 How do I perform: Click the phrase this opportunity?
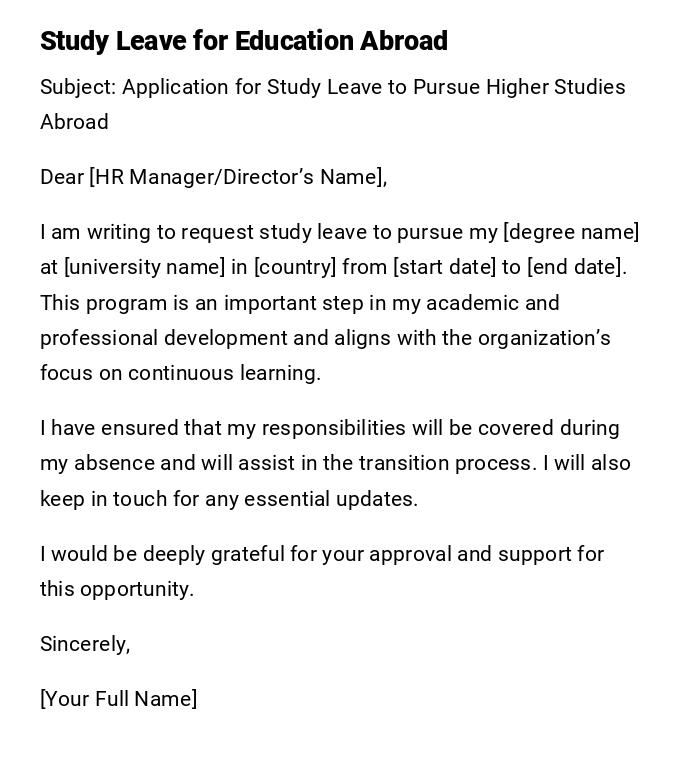tap(116, 589)
